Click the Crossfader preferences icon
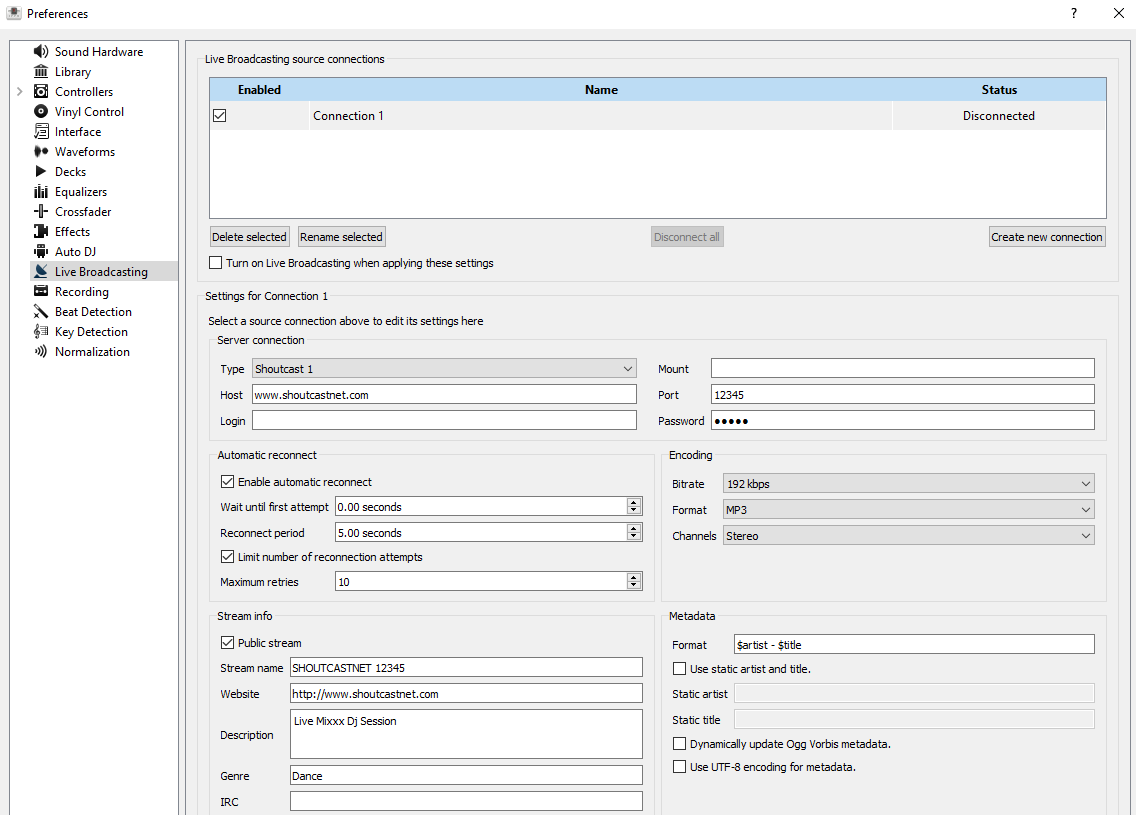 click(39, 211)
